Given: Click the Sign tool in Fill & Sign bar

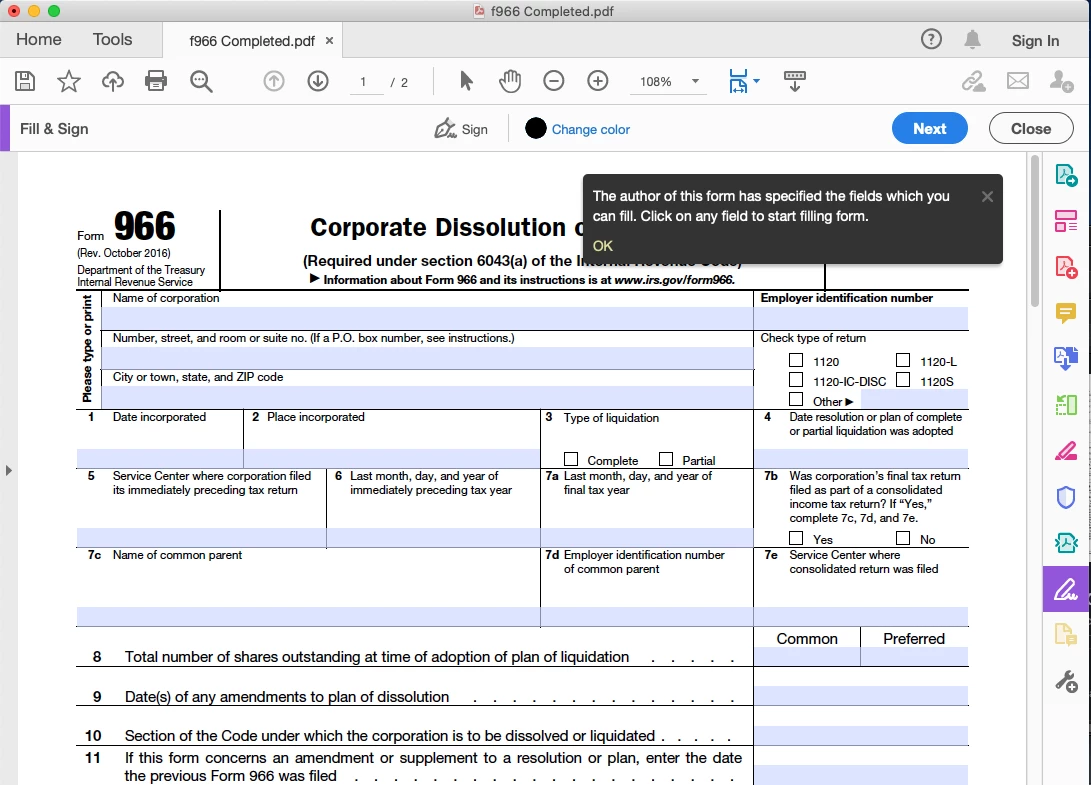Looking at the screenshot, I should (461, 129).
